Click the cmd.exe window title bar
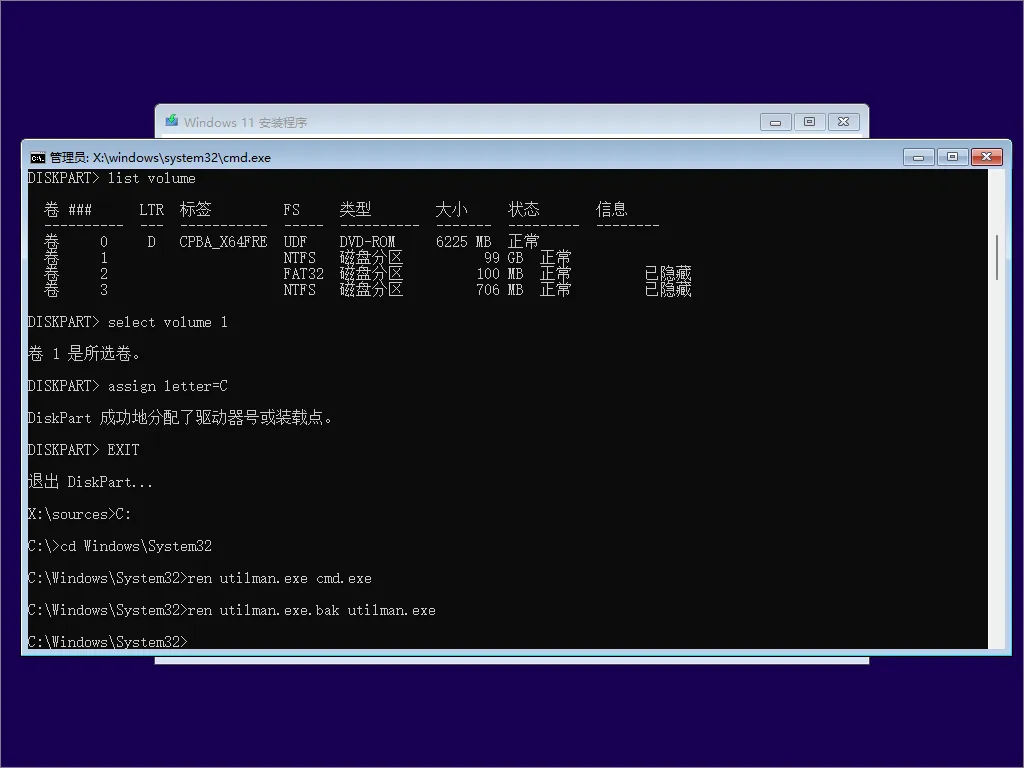This screenshot has height=768, width=1024. click(x=500, y=157)
